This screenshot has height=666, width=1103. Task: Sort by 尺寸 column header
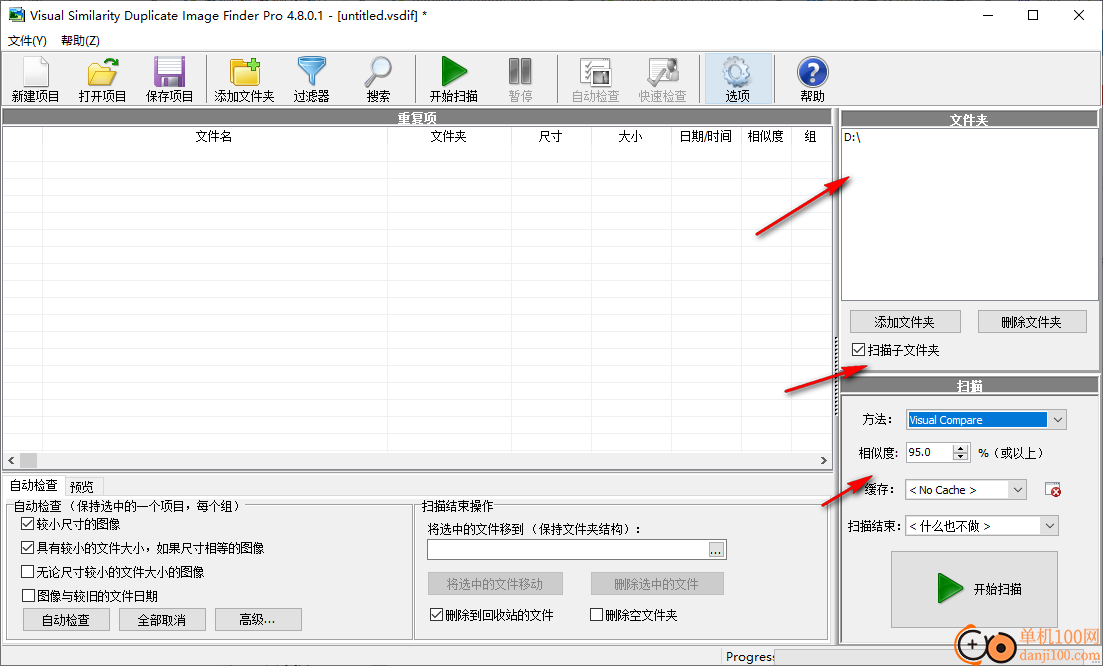tap(551, 136)
